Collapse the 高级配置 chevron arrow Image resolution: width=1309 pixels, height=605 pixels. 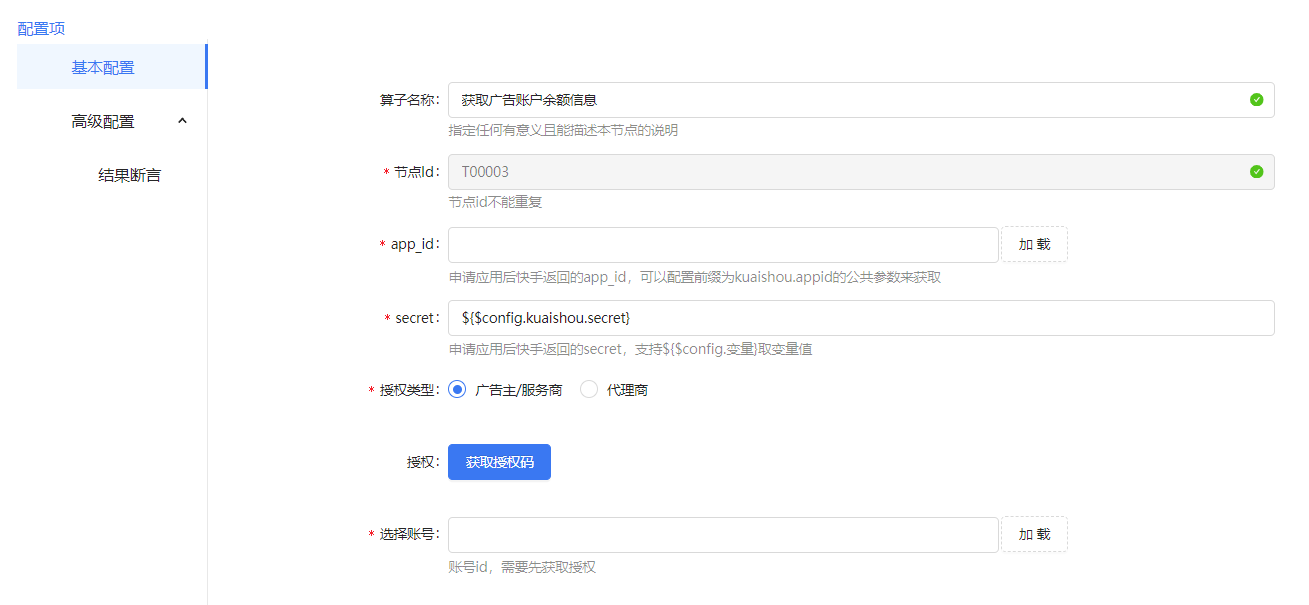(x=182, y=121)
